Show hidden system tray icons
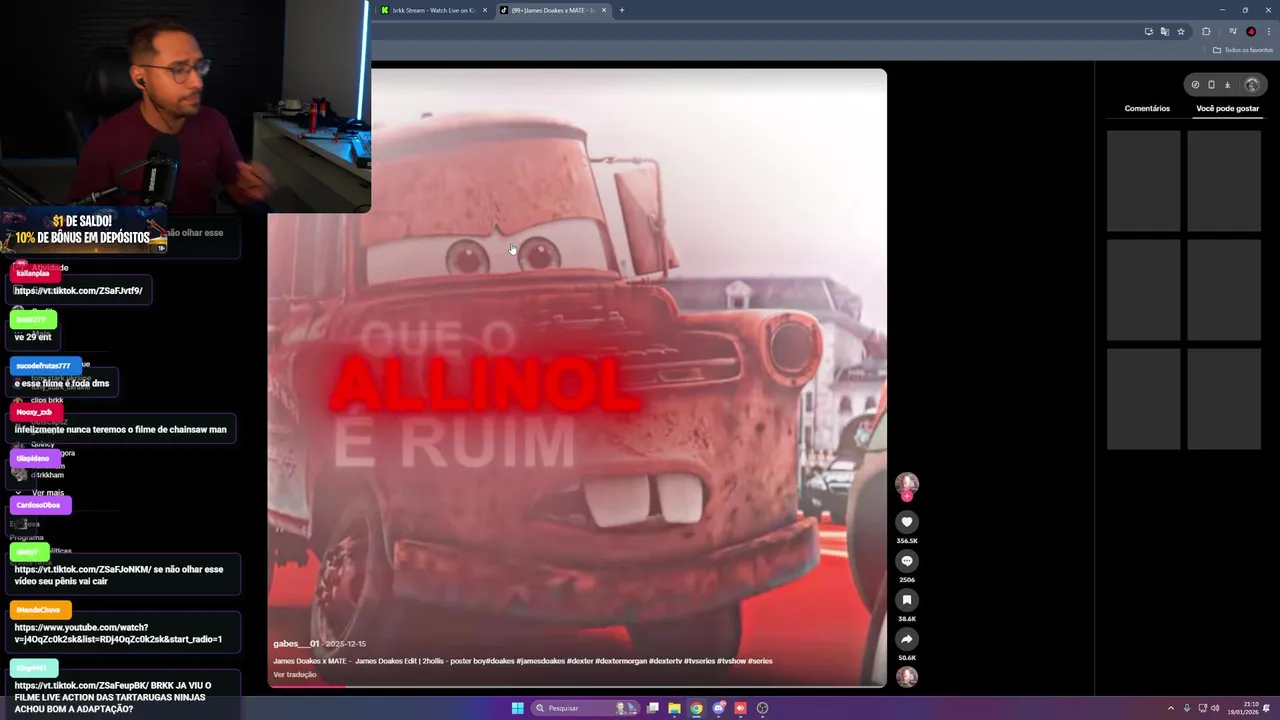The image size is (1280, 720). 1171,708
